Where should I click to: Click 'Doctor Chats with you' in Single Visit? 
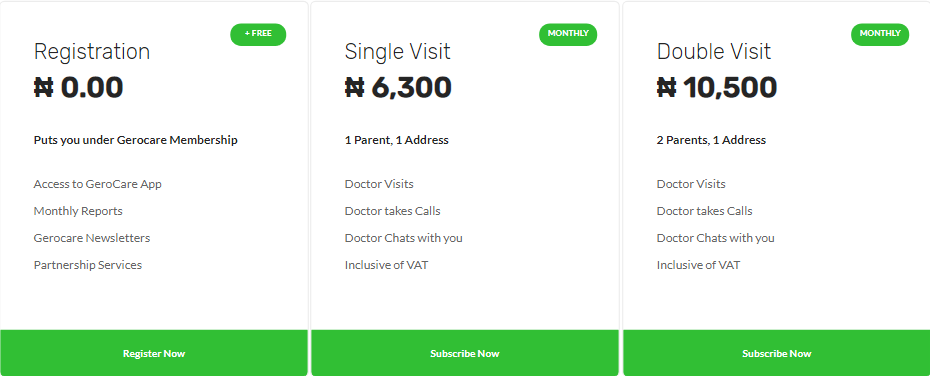coord(403,238)
